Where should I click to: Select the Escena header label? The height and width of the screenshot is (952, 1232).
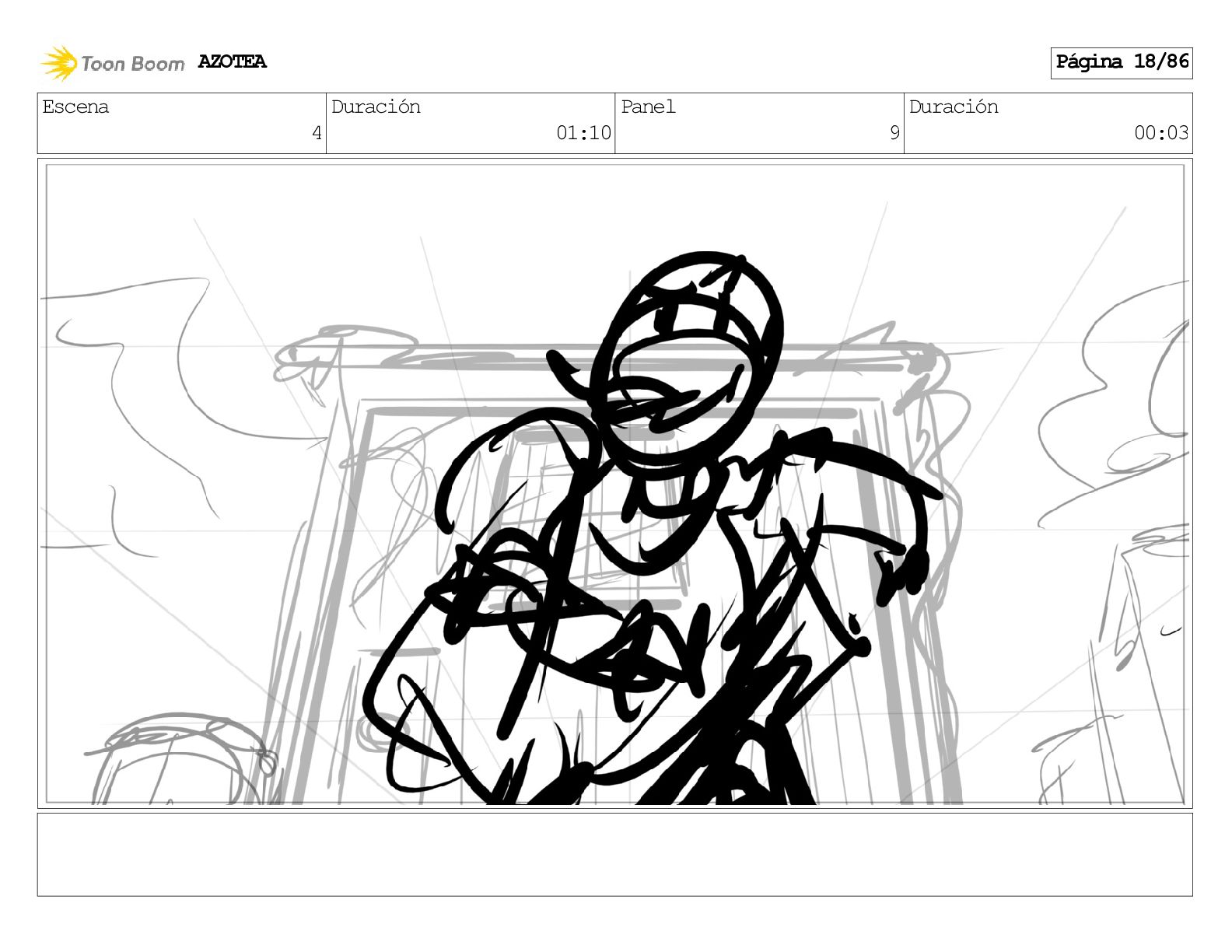(75, 107)
